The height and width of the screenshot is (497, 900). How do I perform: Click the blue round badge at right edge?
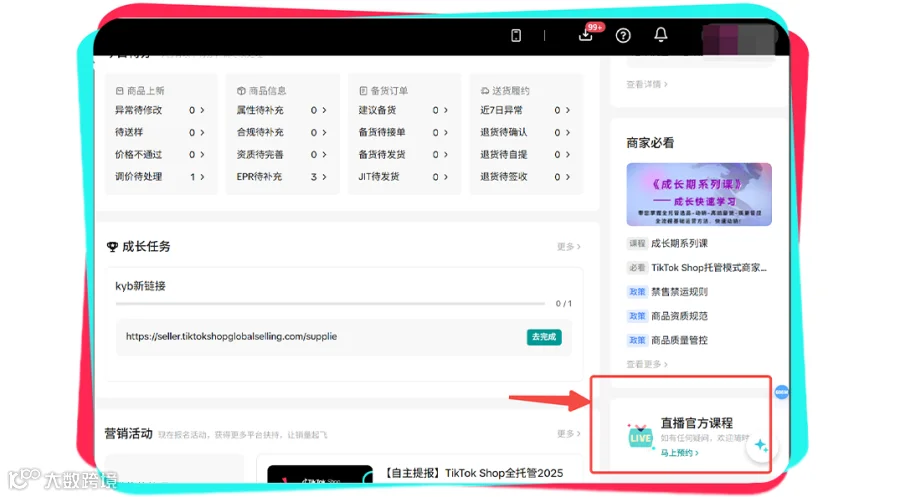781,392
